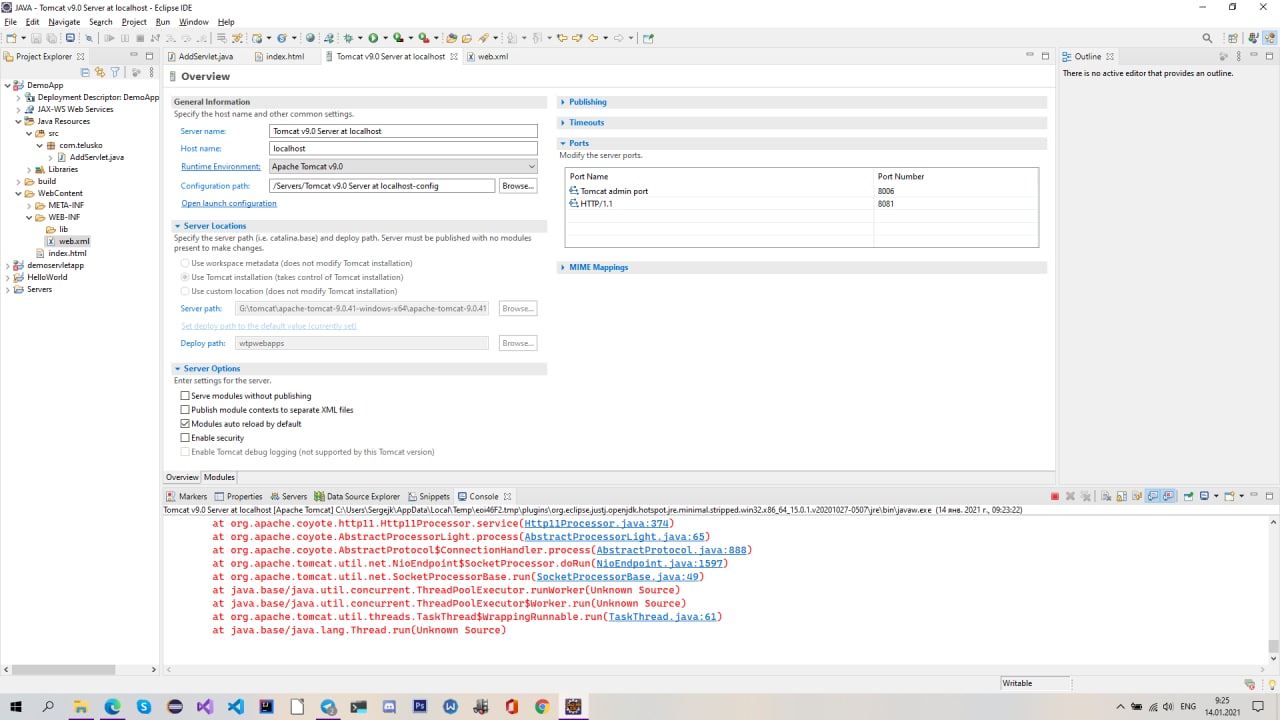This screenshot has height=720, width=1280.
Task: Collapse the Ports section
Action: tap(563, 143)
